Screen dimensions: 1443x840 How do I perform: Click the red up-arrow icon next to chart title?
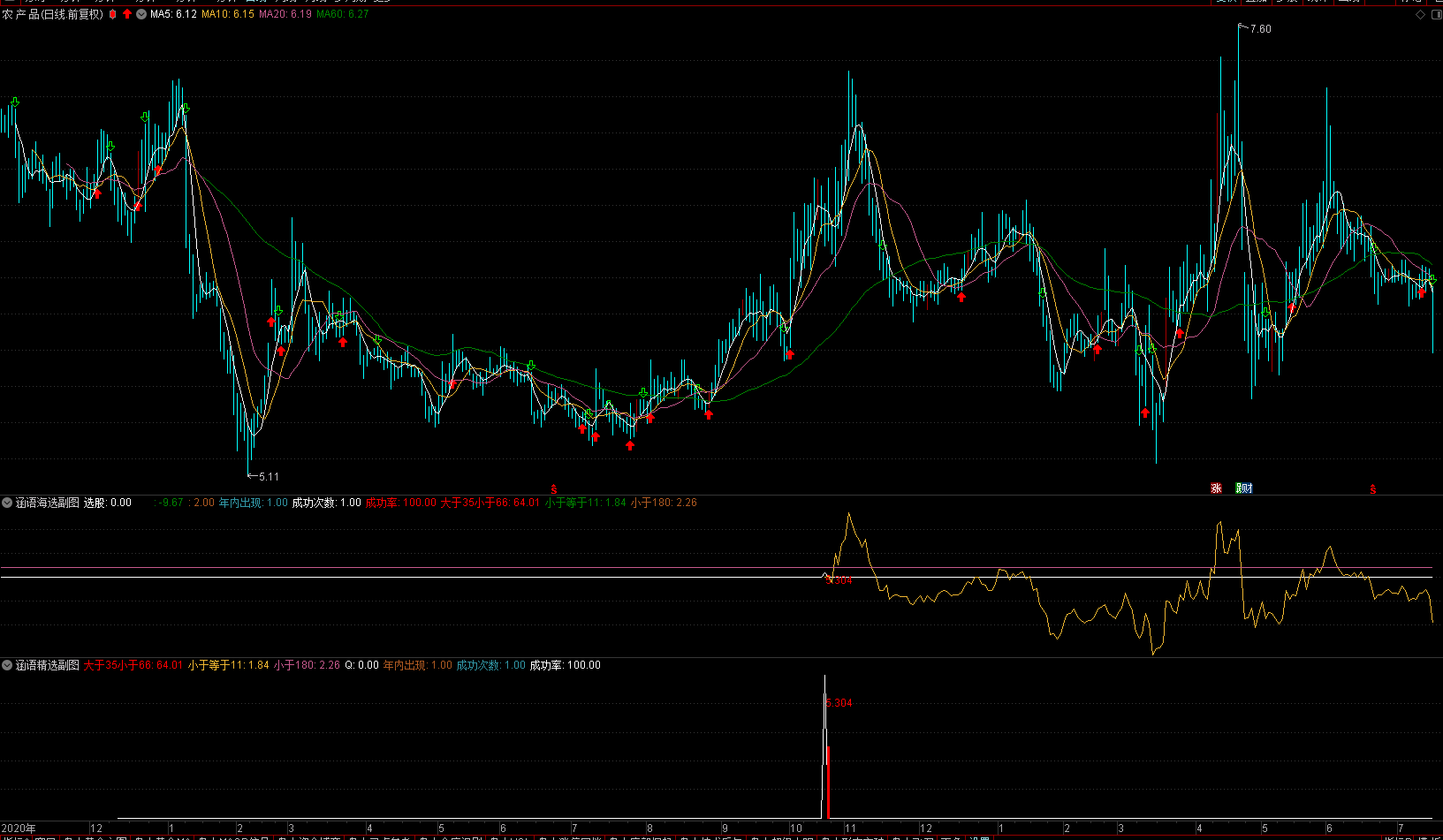click(x=127, y=14)
